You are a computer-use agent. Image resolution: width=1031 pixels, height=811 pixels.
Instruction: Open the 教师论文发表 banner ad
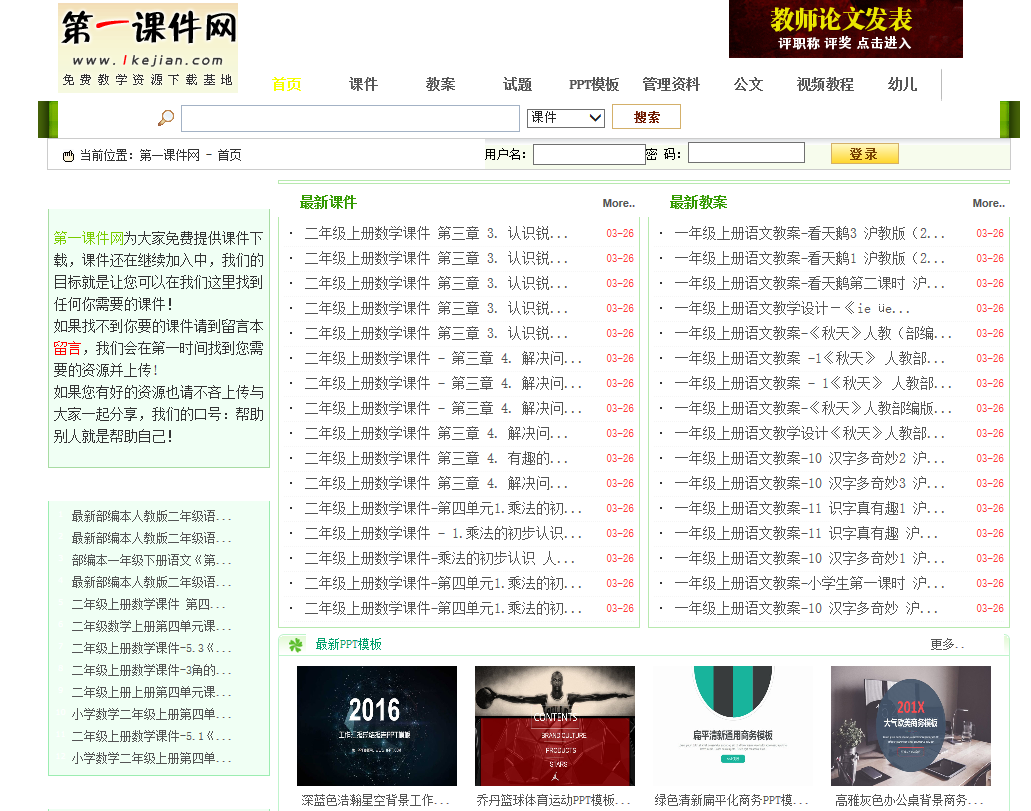(x=845, y=29)
